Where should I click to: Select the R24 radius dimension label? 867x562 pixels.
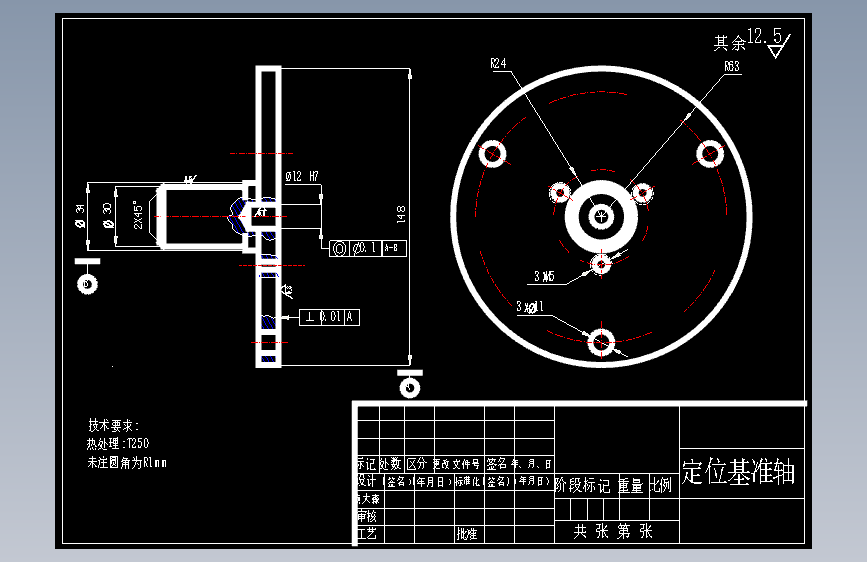coord(498,63)
